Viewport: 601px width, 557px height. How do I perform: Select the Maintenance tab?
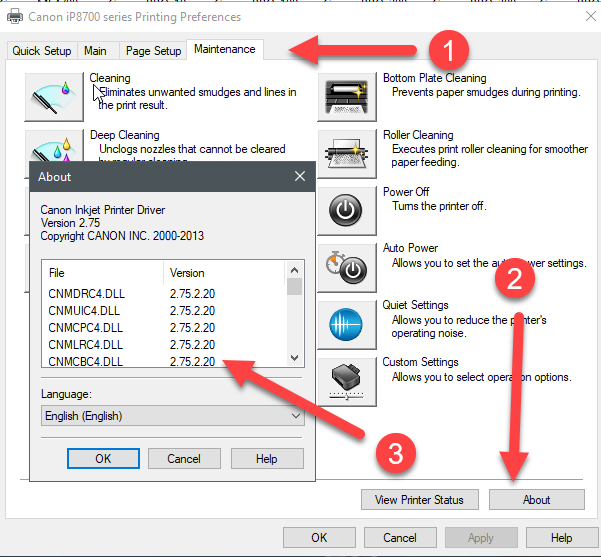225,49
